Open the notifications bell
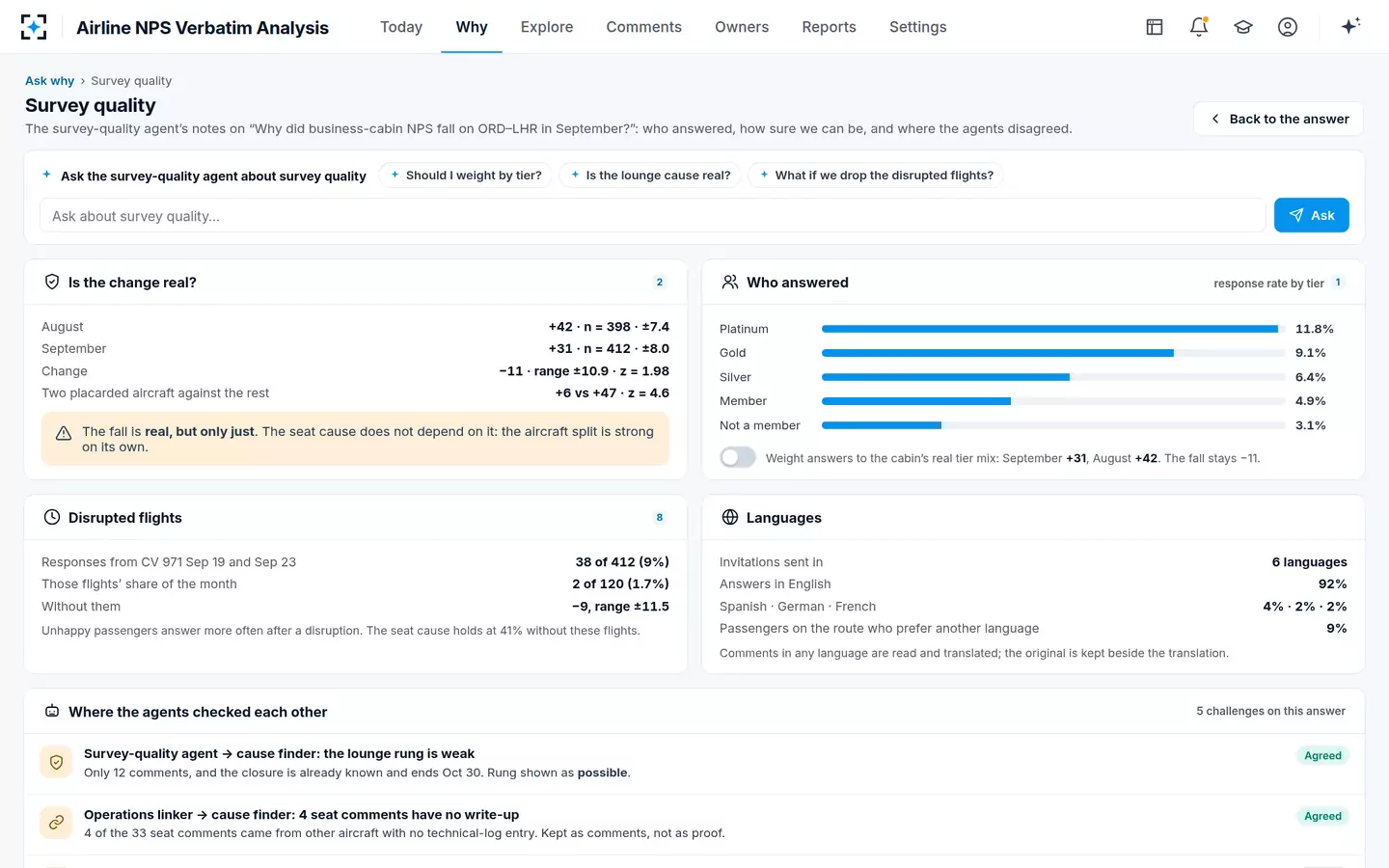The width and height of the screenshot is (1389, 868). click(x=1199, y=27)
